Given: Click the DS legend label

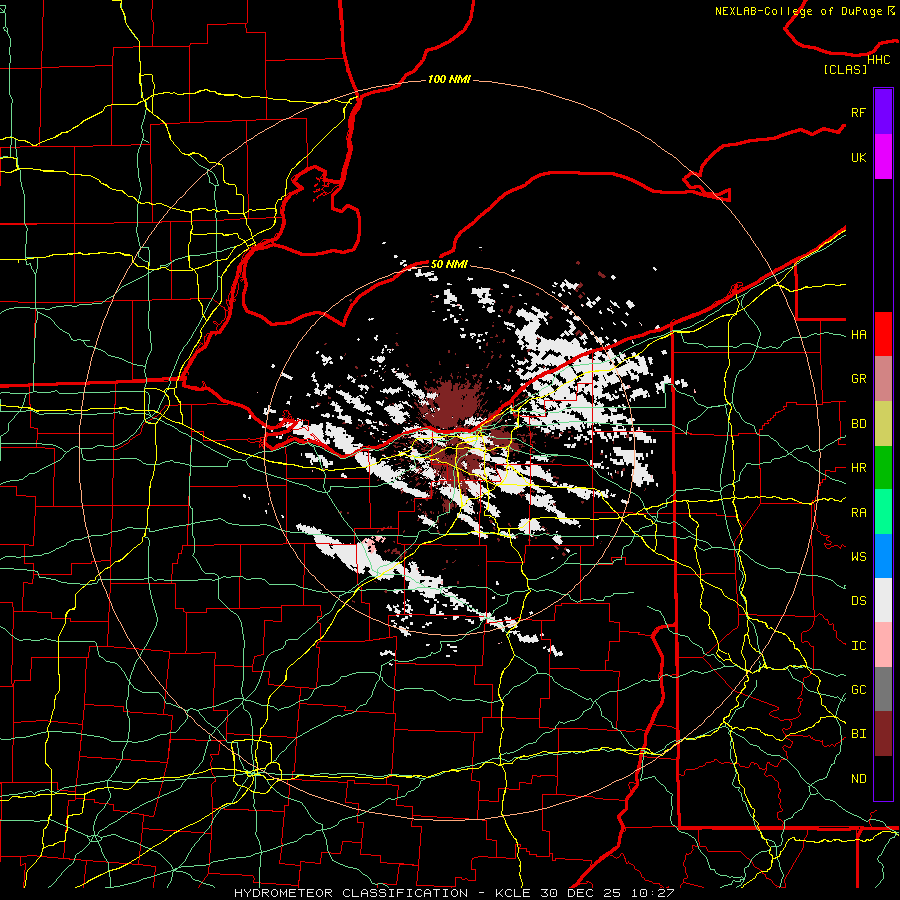Looking at the screenshot, I should pos(858,601).
